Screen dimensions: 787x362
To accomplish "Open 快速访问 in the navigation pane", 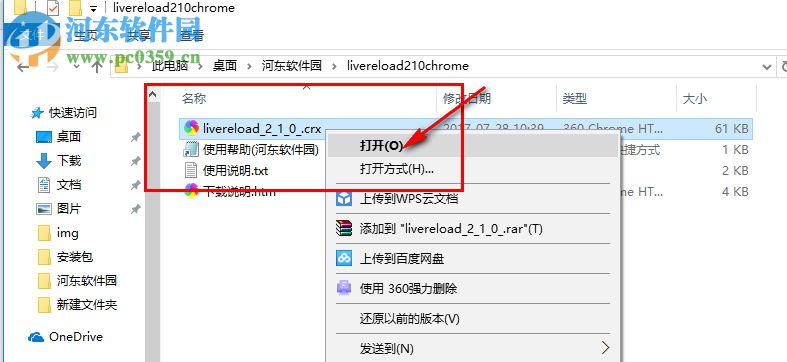I will [72, 113].
